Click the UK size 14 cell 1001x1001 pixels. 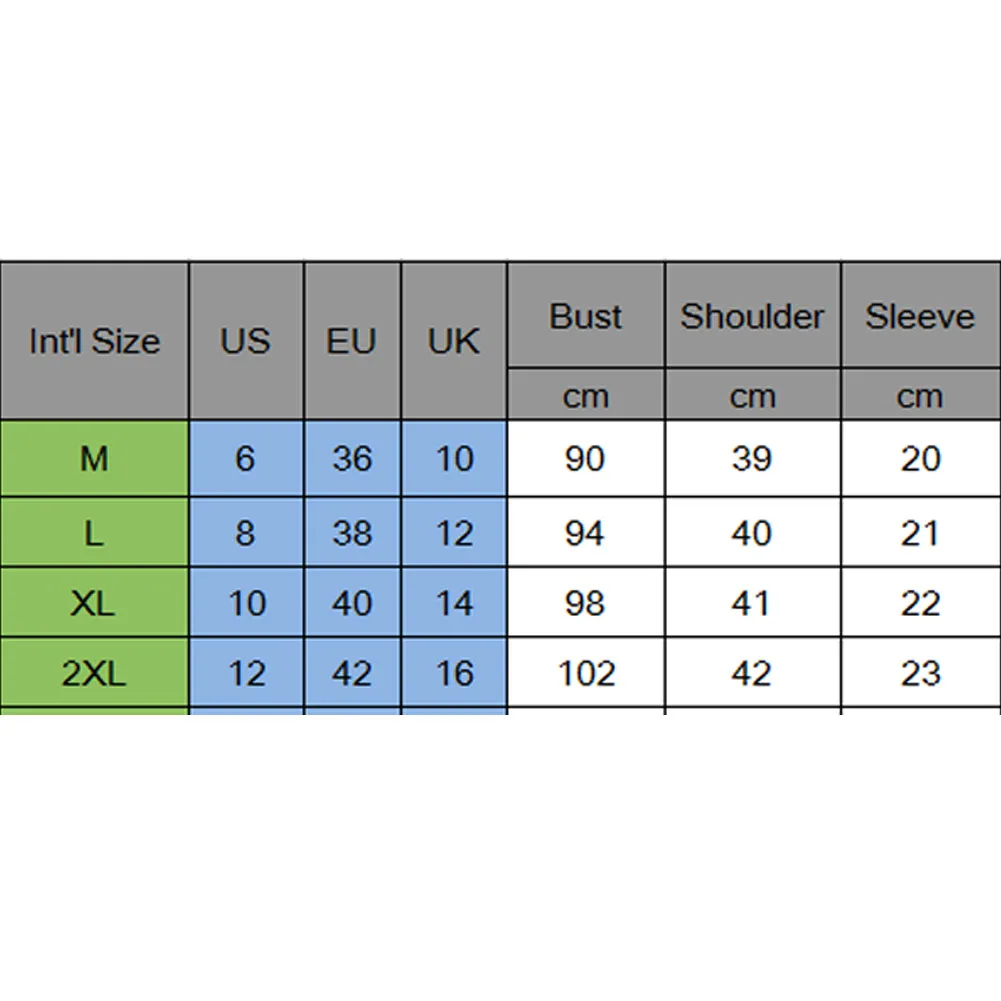pyautogui.click(x=454, y=603)
